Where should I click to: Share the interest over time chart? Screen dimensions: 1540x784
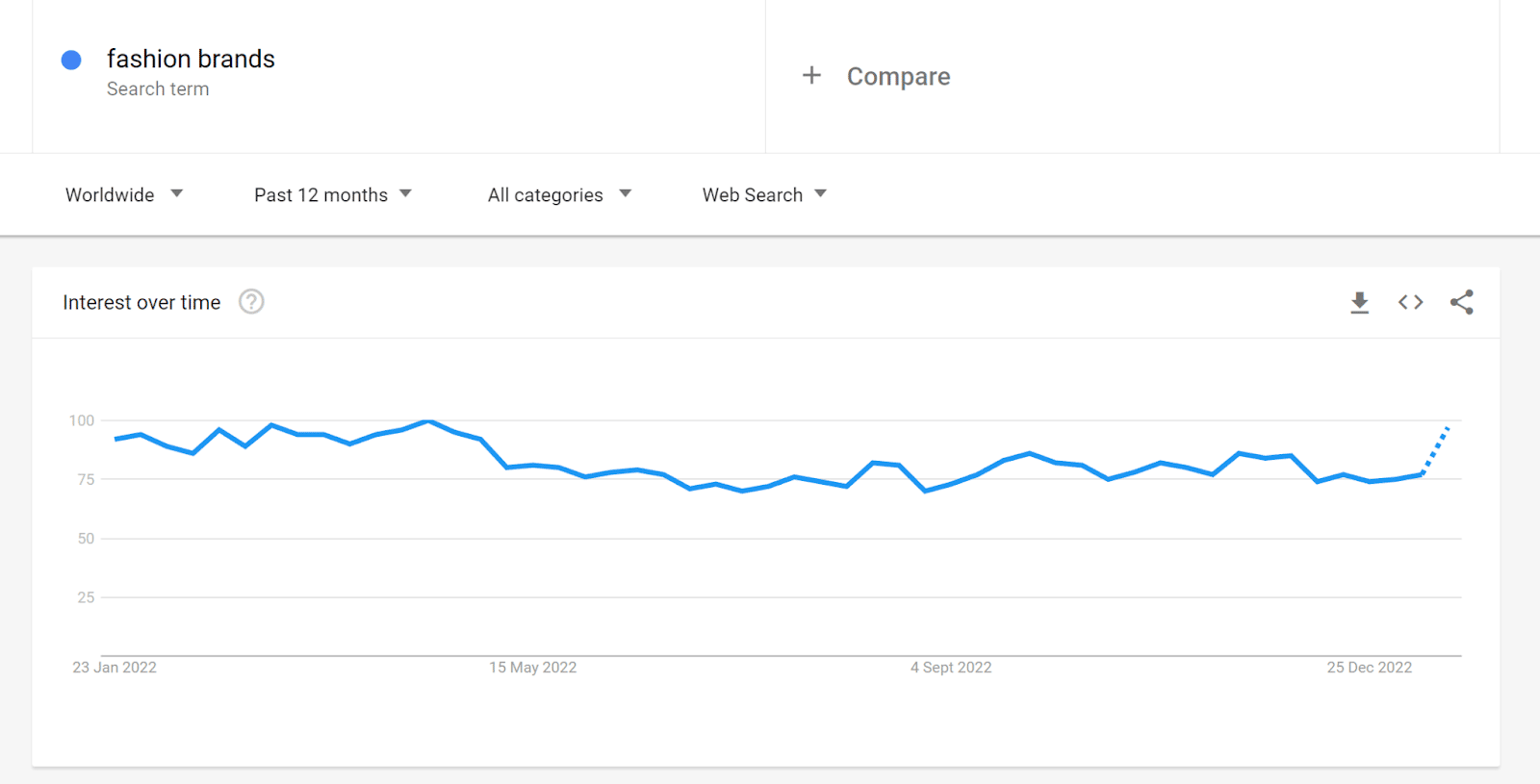(1461, 302)
